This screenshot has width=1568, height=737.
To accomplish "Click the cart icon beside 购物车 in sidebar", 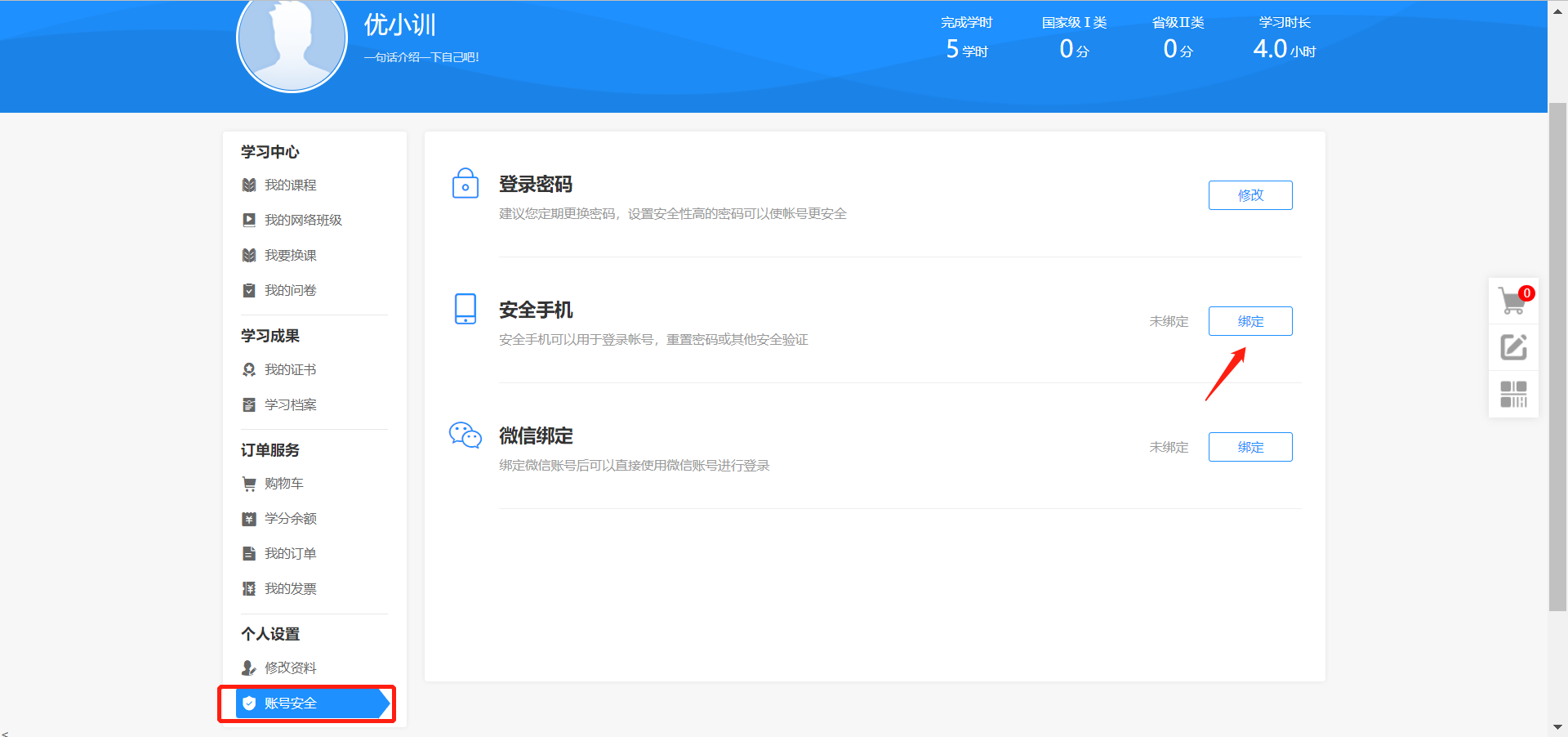I will (249, 484).
